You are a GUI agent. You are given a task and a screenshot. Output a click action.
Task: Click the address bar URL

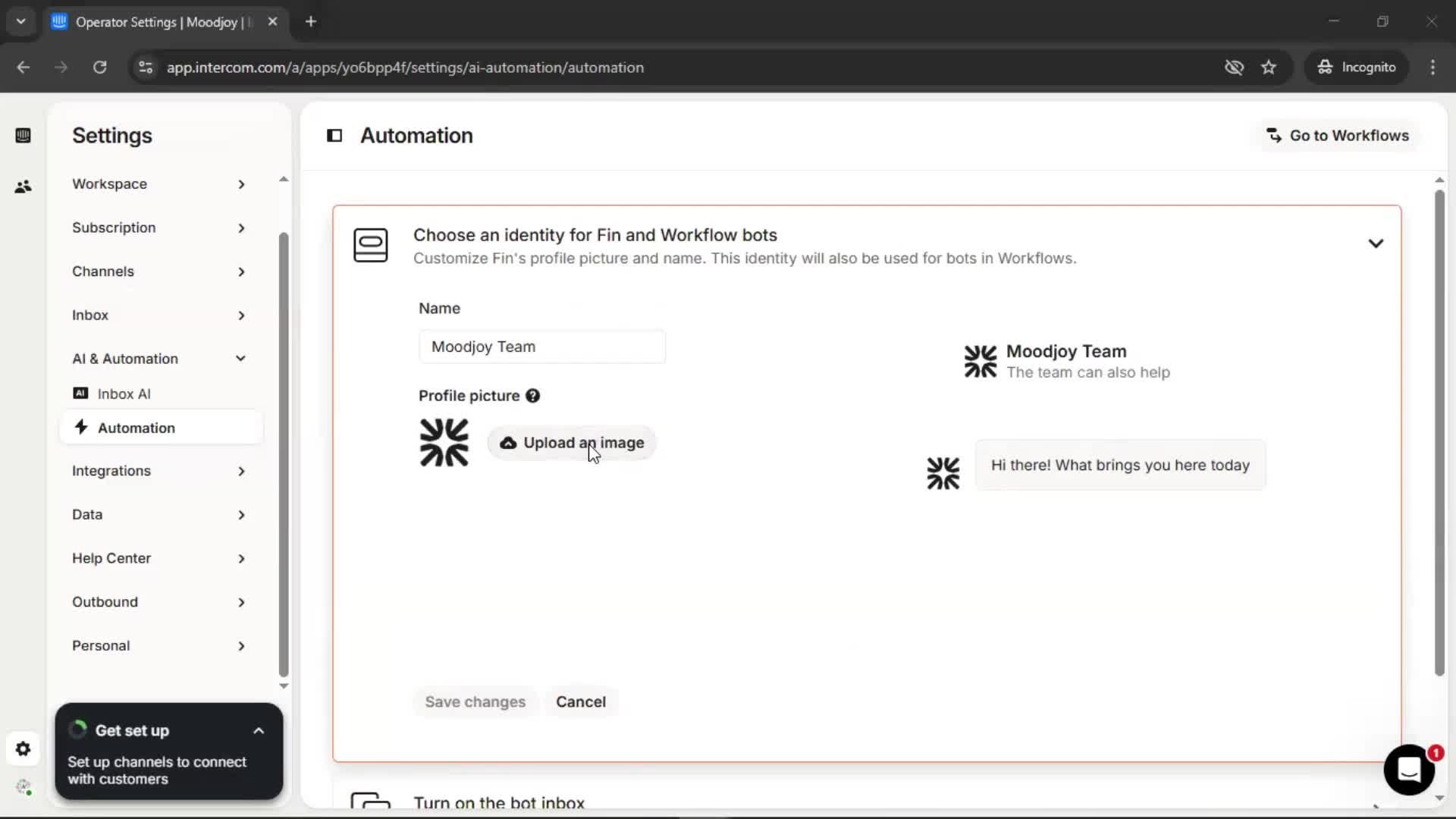405,67
